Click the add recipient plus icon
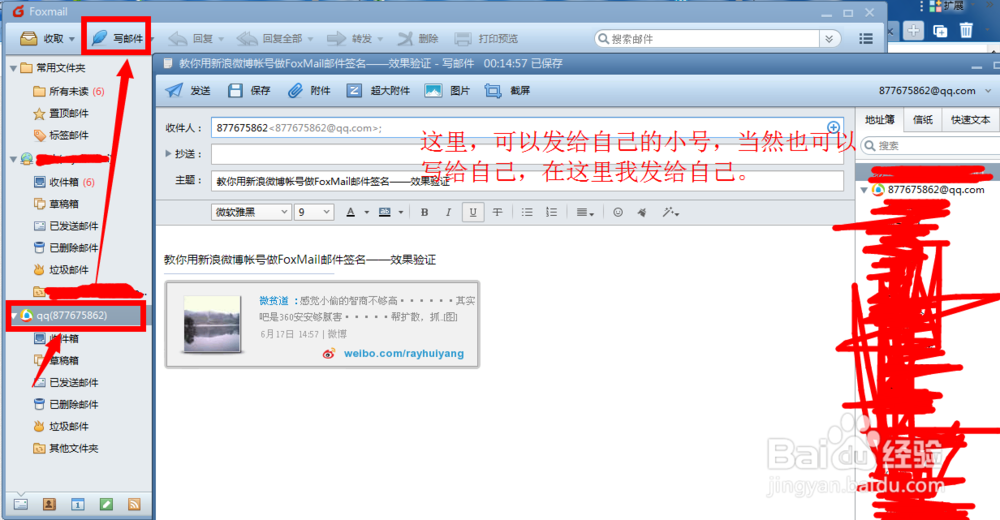Image resolution: width=1000 pixels, height=520 pixels. pyautogui.click(x=833, y=127)
